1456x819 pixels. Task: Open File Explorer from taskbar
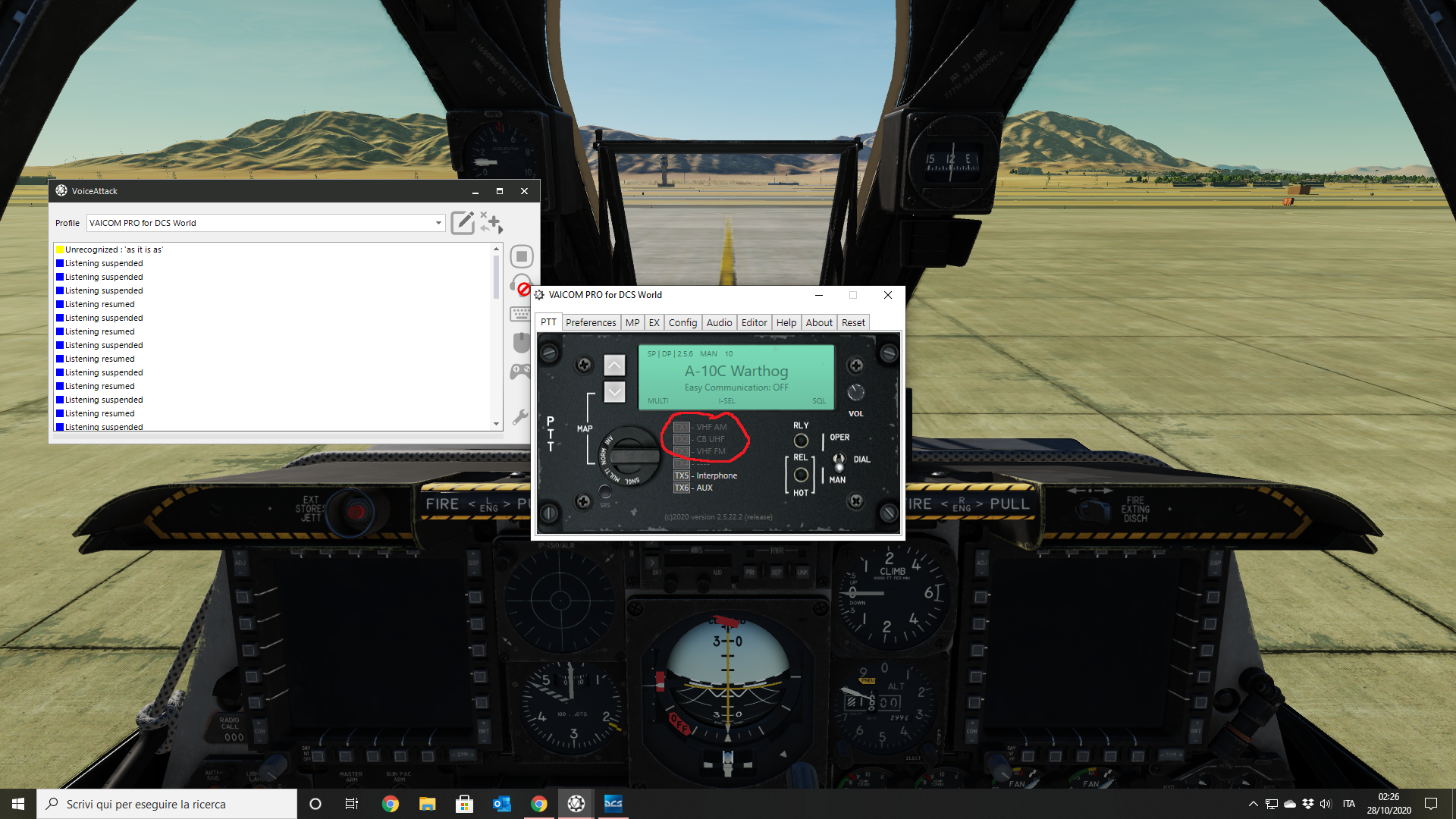point(427,804)
